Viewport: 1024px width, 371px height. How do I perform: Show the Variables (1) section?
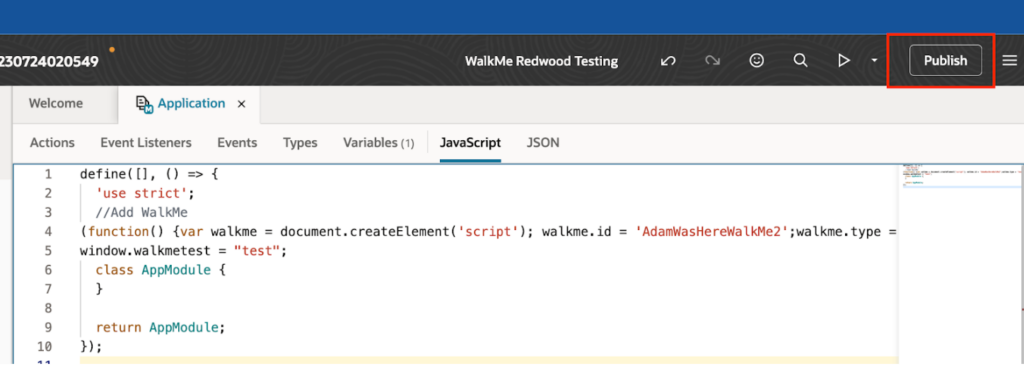[x=378, y=142]
